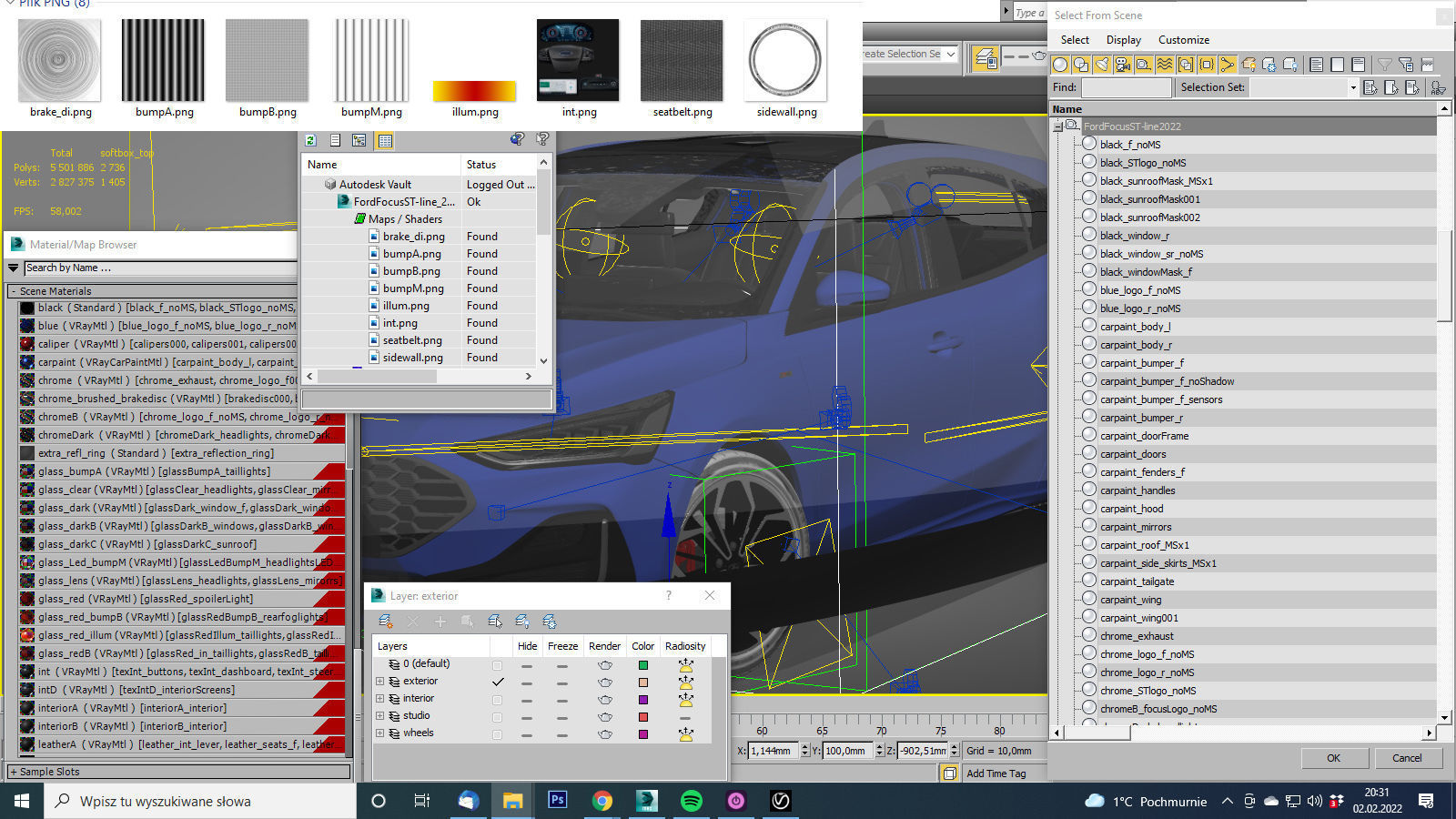Viewport: 1456px width, 819px height.
Task: Click Hide/Unhide All Layers icon
Action: pos(522,622)
